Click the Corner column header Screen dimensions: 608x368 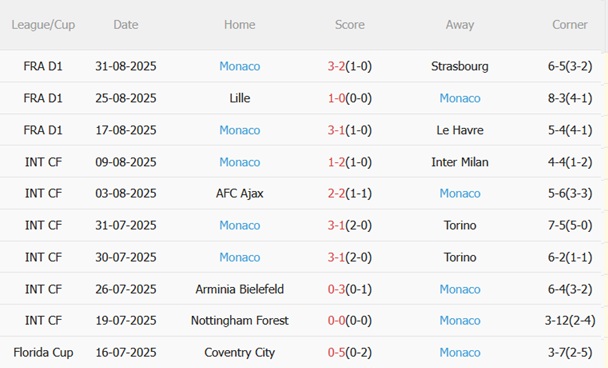(570, 25)
